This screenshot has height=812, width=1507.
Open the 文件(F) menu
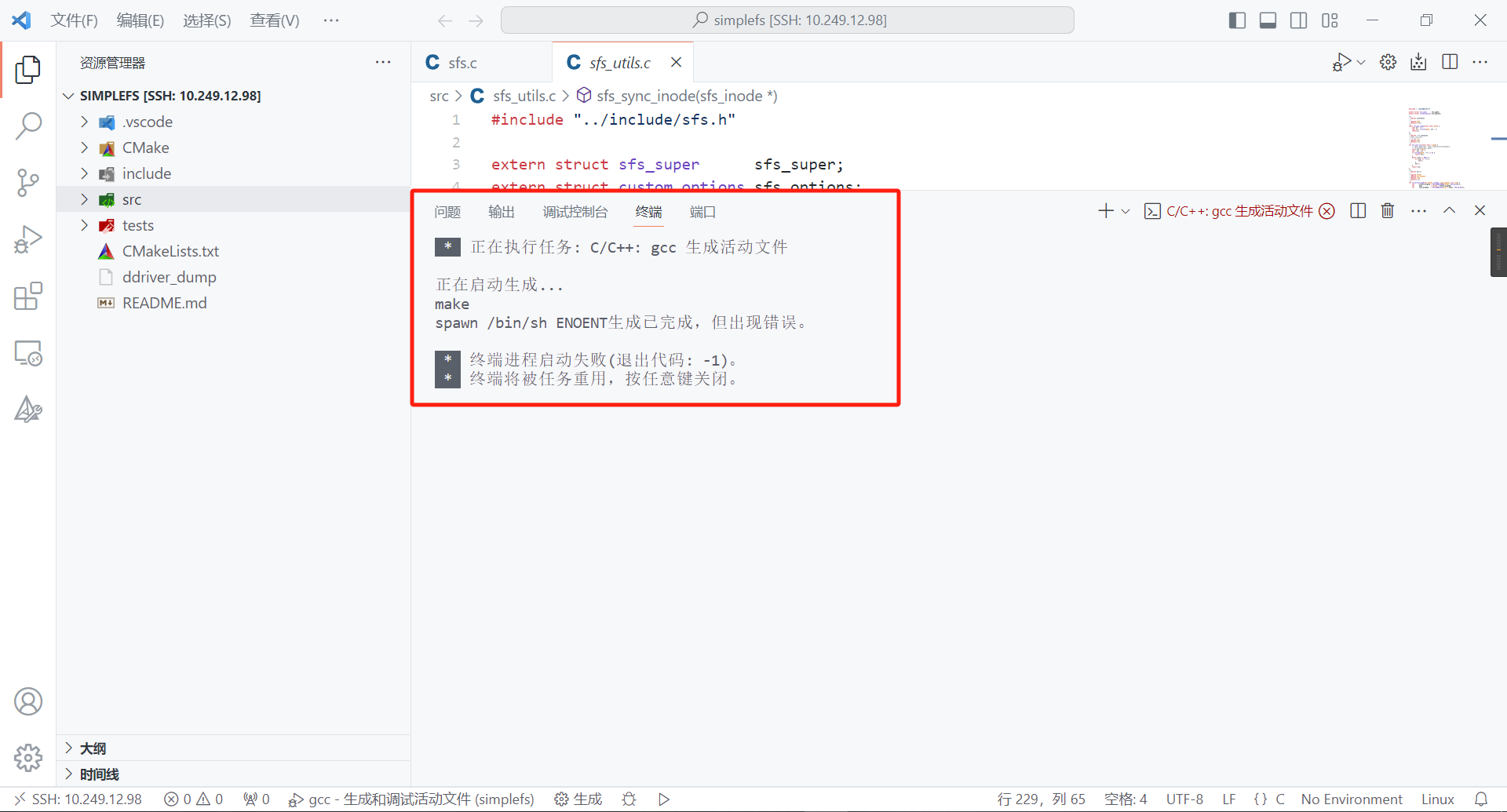pyautogui.click(x=74, y=20)
